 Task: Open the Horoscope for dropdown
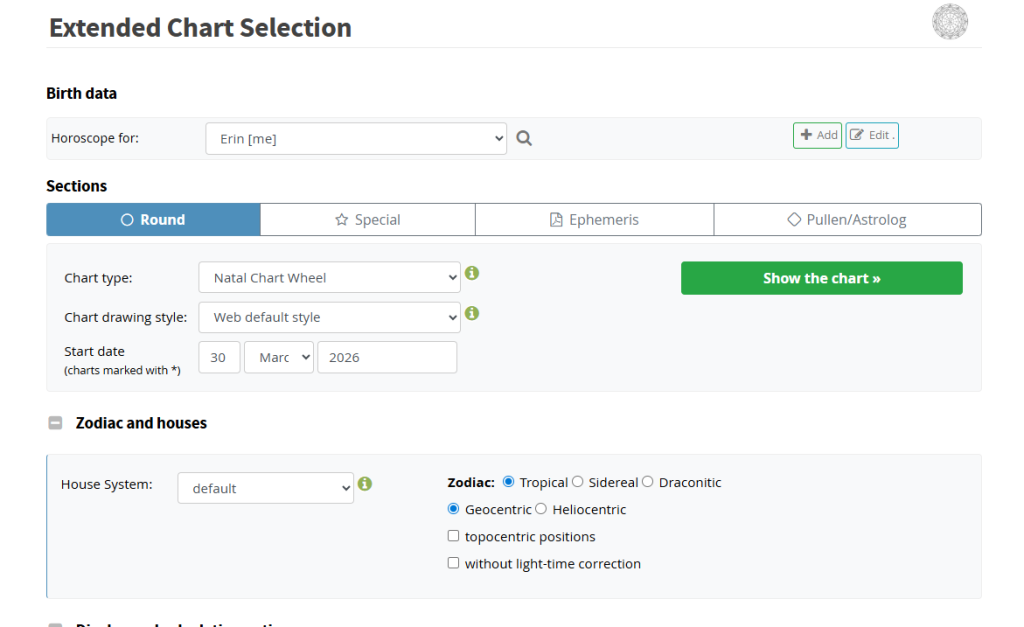356,139
